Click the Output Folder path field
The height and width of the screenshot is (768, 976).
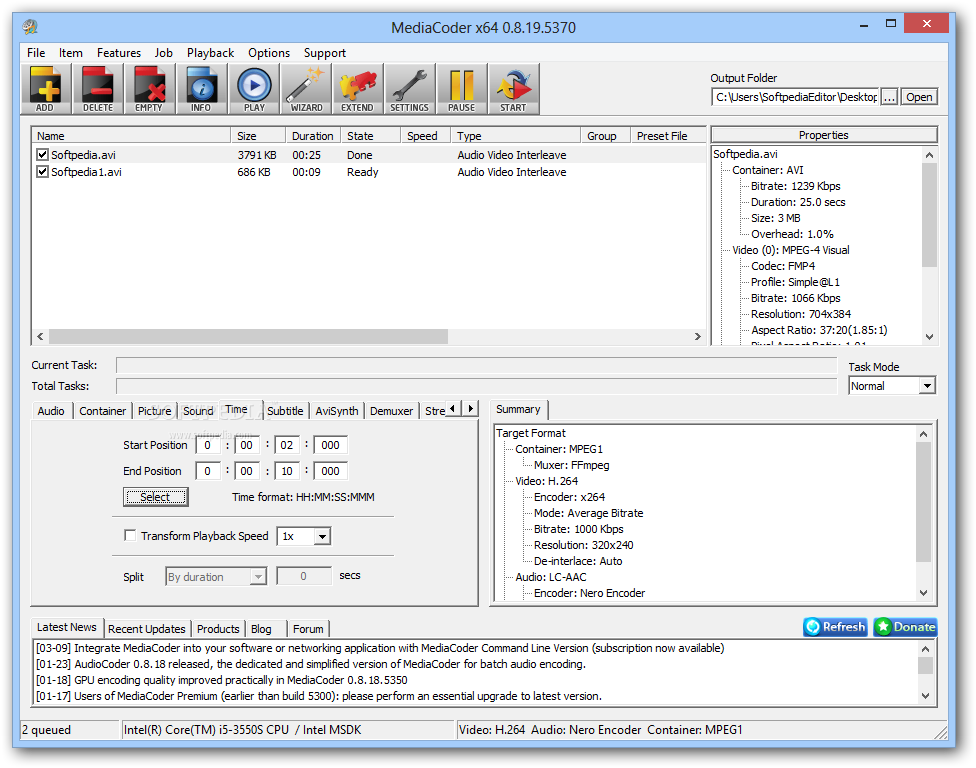click(x=795, y=96)
